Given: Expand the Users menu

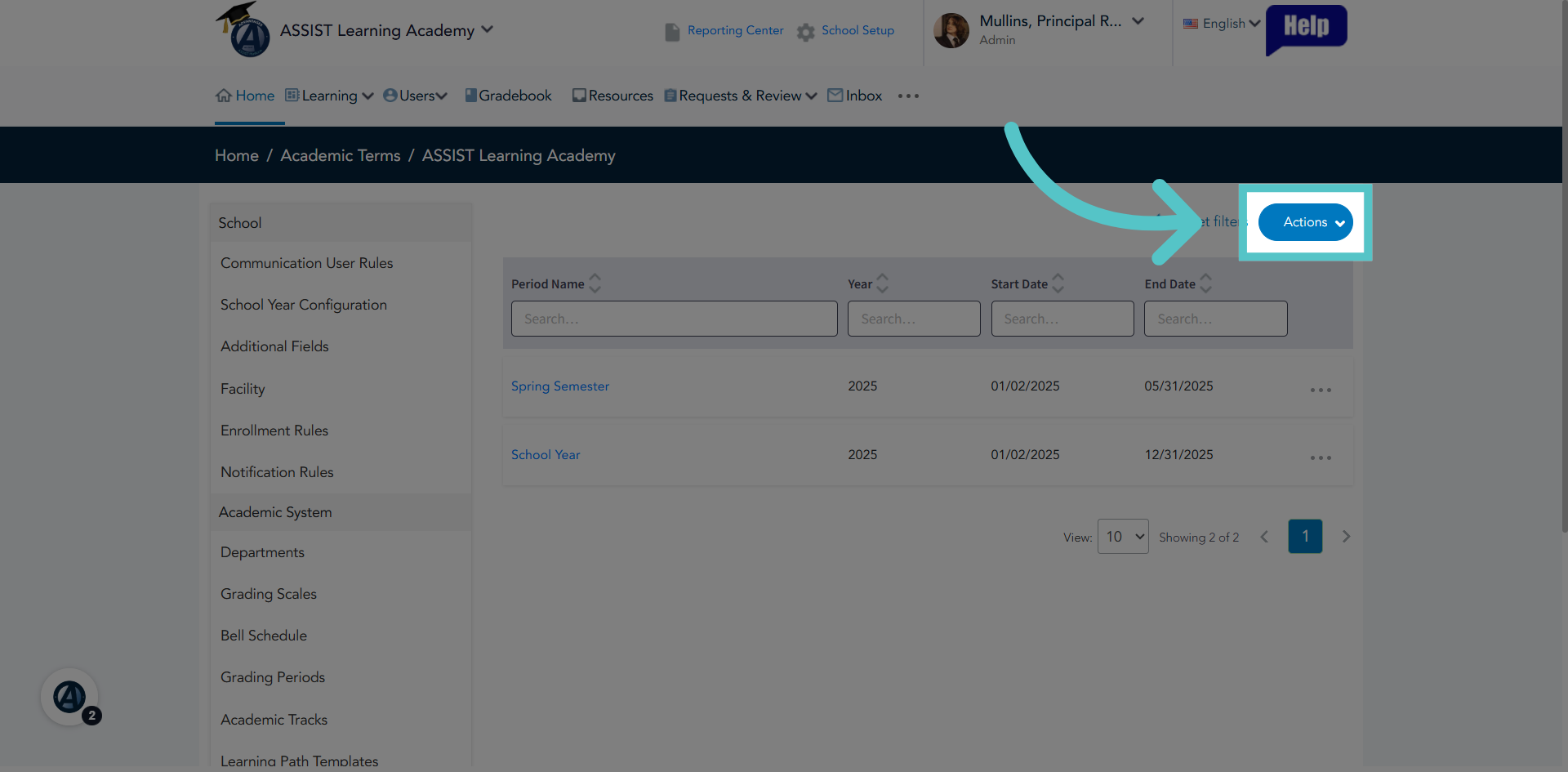Looking at the screenshot, I should click(416, 96).
